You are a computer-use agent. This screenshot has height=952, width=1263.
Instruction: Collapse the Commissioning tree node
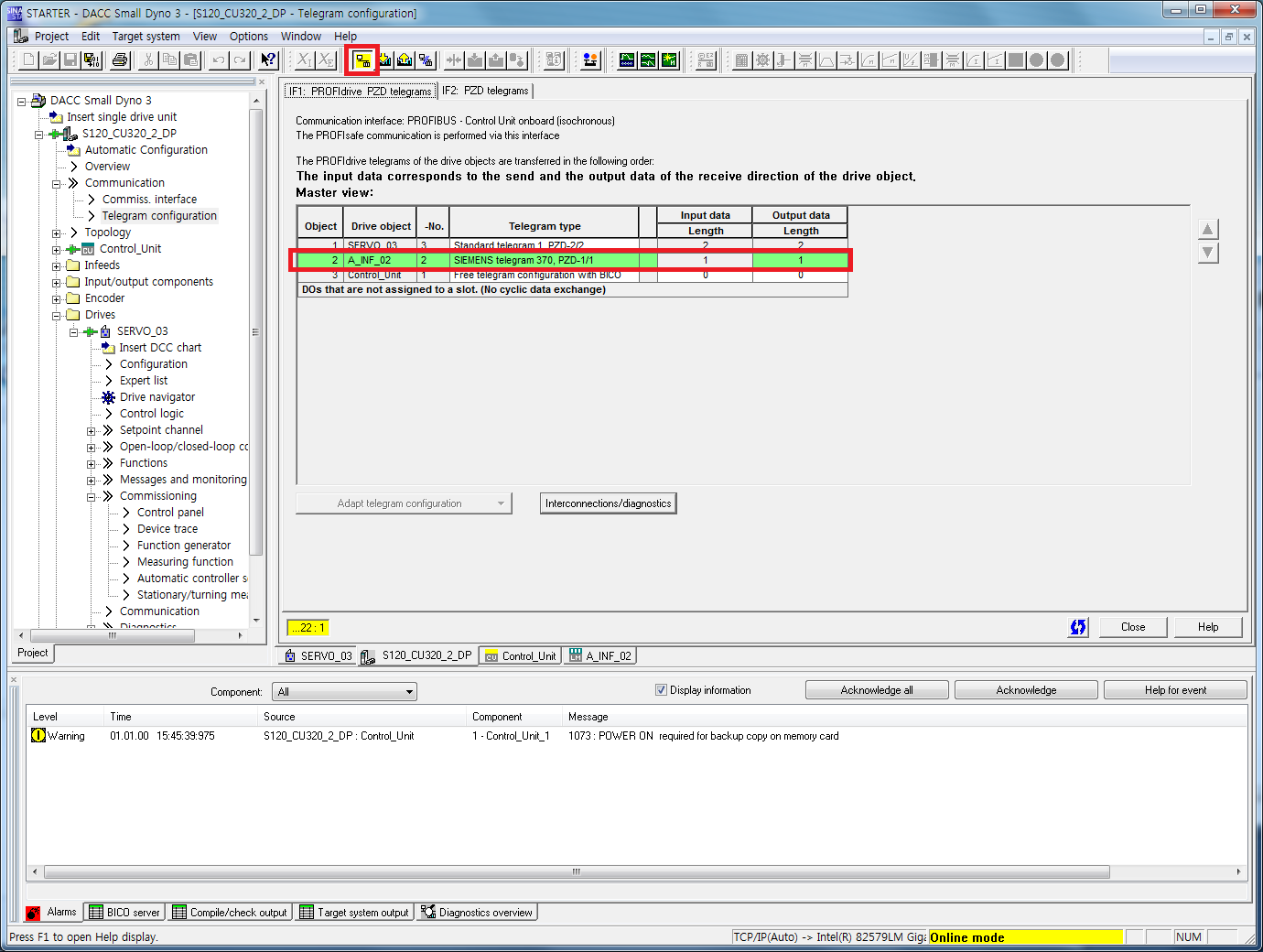point(91,497)
